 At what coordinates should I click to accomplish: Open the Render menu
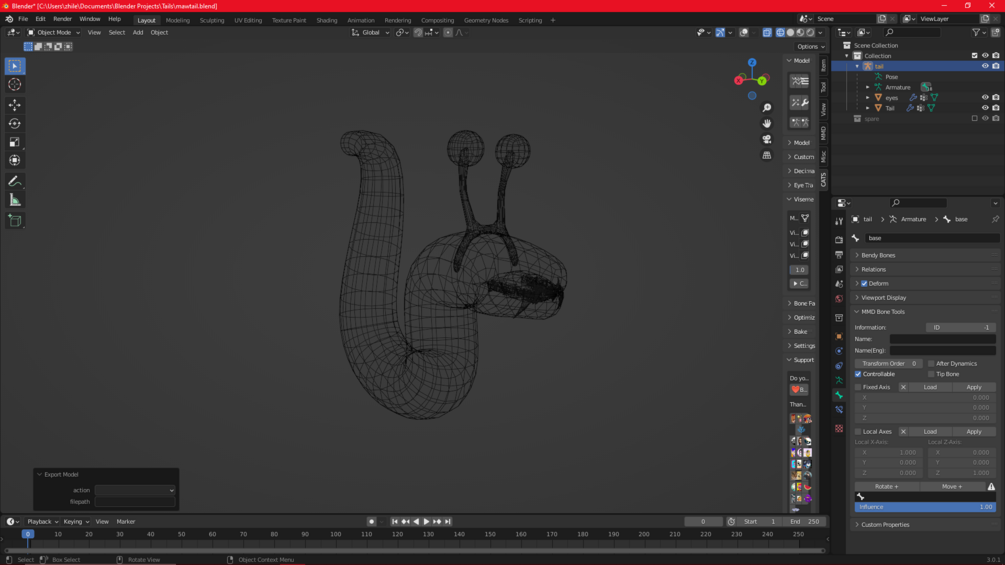[62, 19]
